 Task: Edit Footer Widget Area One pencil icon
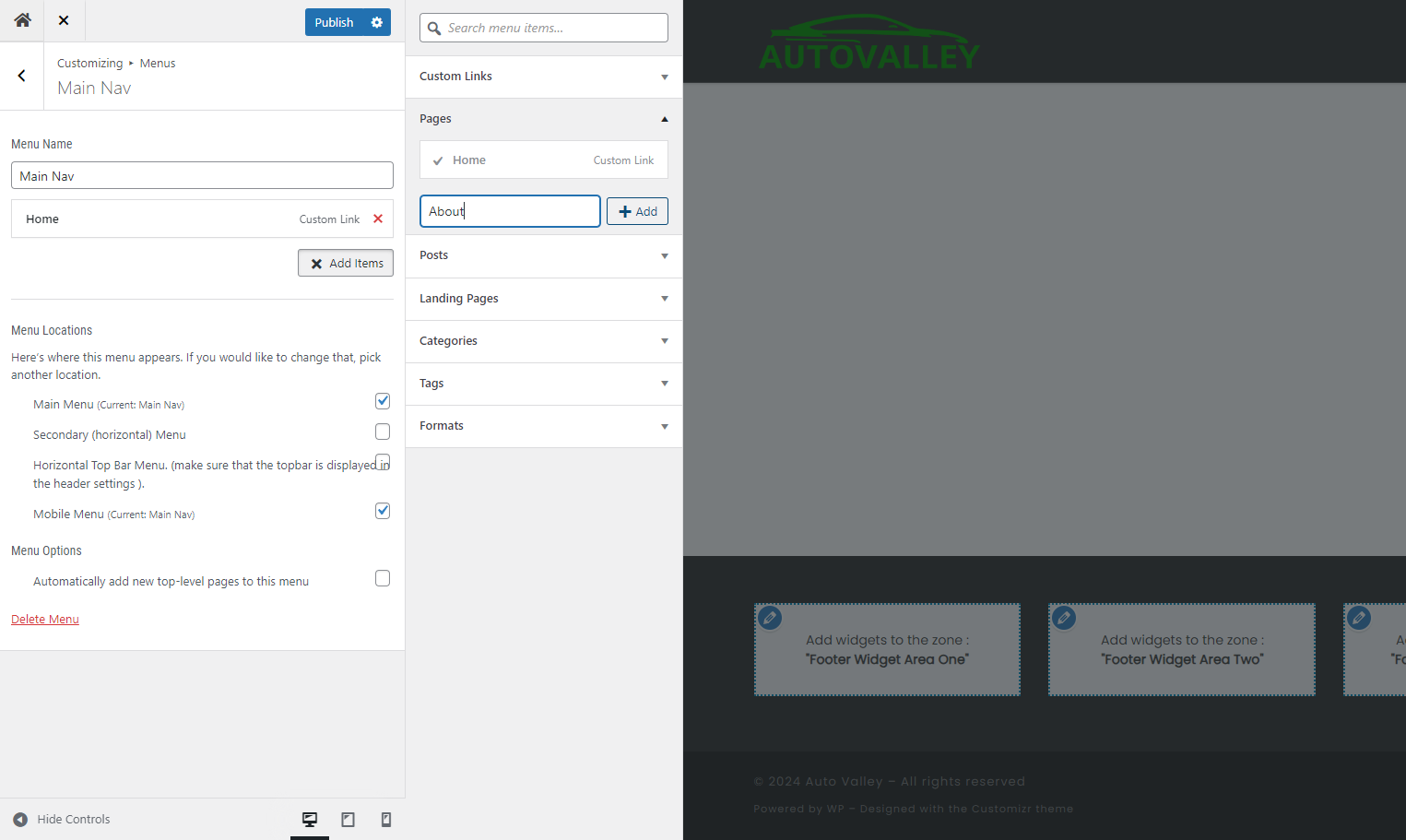(770, 618)
